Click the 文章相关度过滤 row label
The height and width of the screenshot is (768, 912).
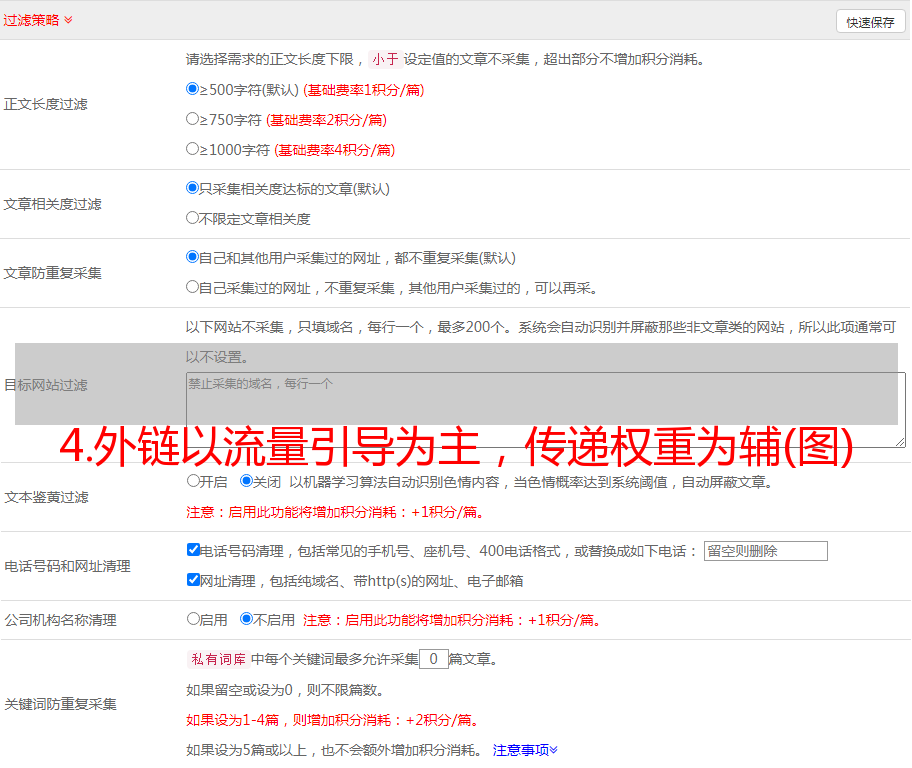(52, 204)
